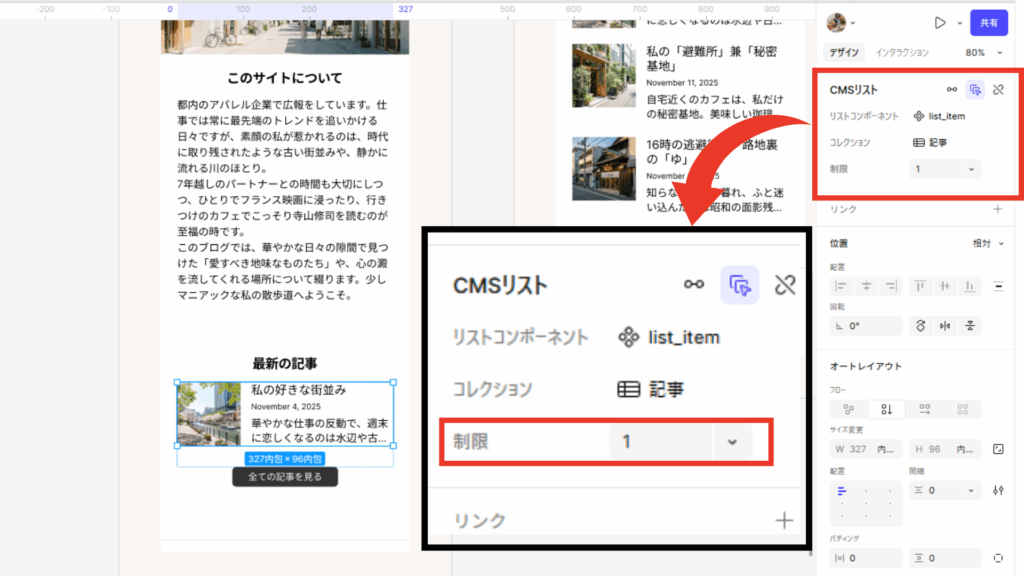1024x576 pixels.
Task: Click the rotate 90 degrees icon
Action: [x=921, y=326]
